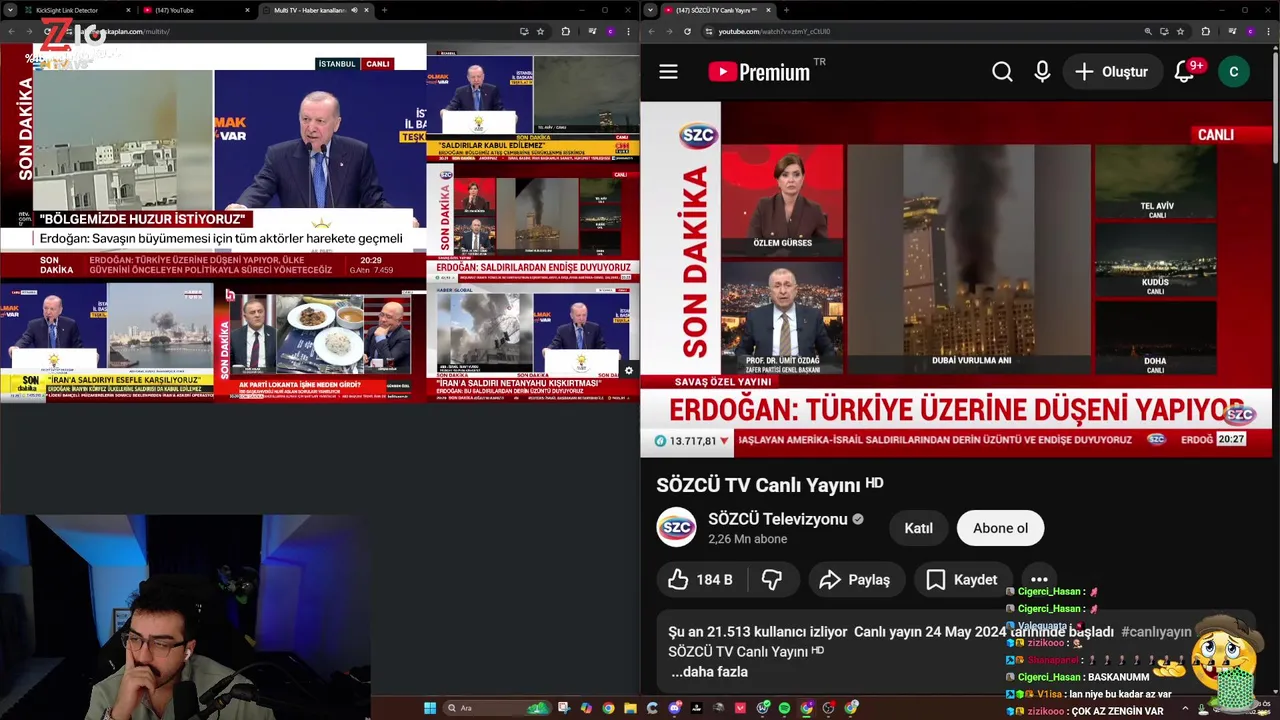
Task: Start voice search with microphone icon
Action: pyautogui.click(x=1042, y=72)
